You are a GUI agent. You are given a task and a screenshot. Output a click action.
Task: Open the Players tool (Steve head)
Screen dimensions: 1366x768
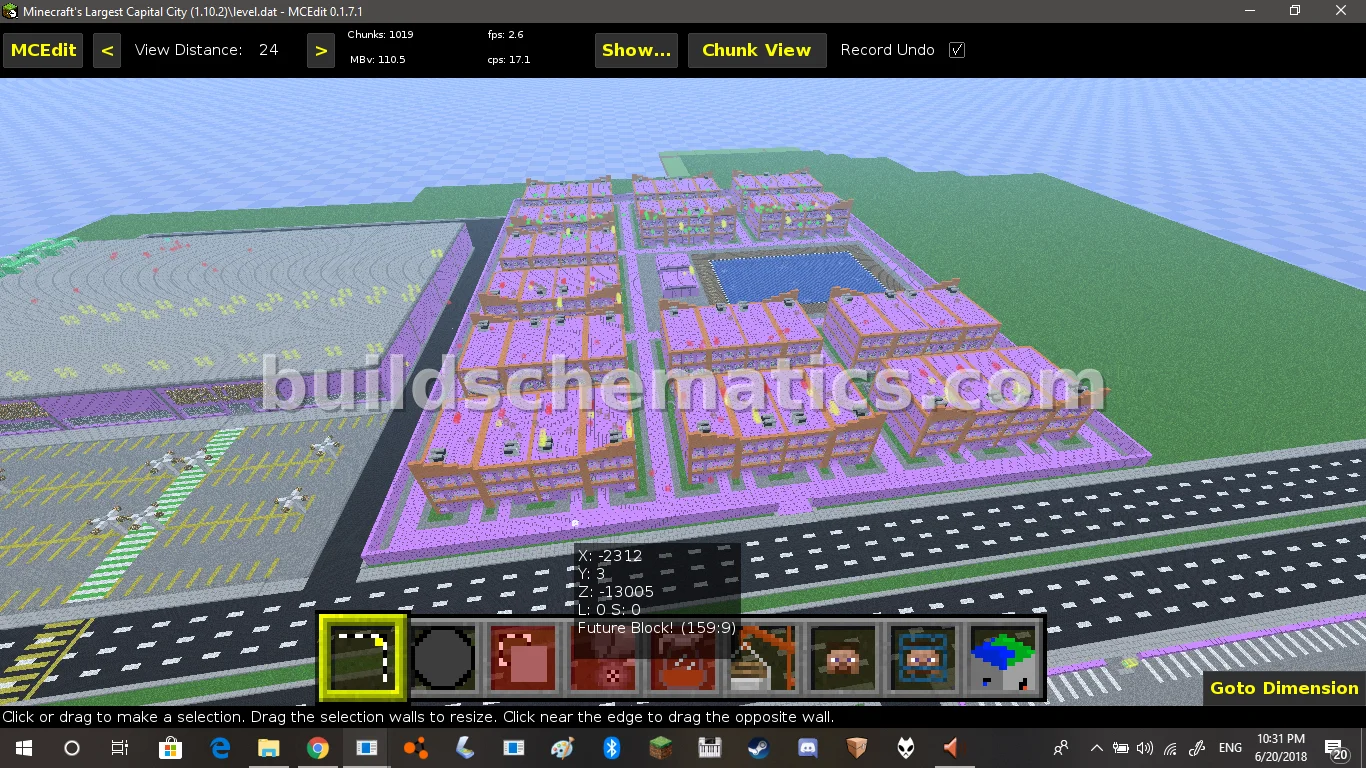click(843, 658)
